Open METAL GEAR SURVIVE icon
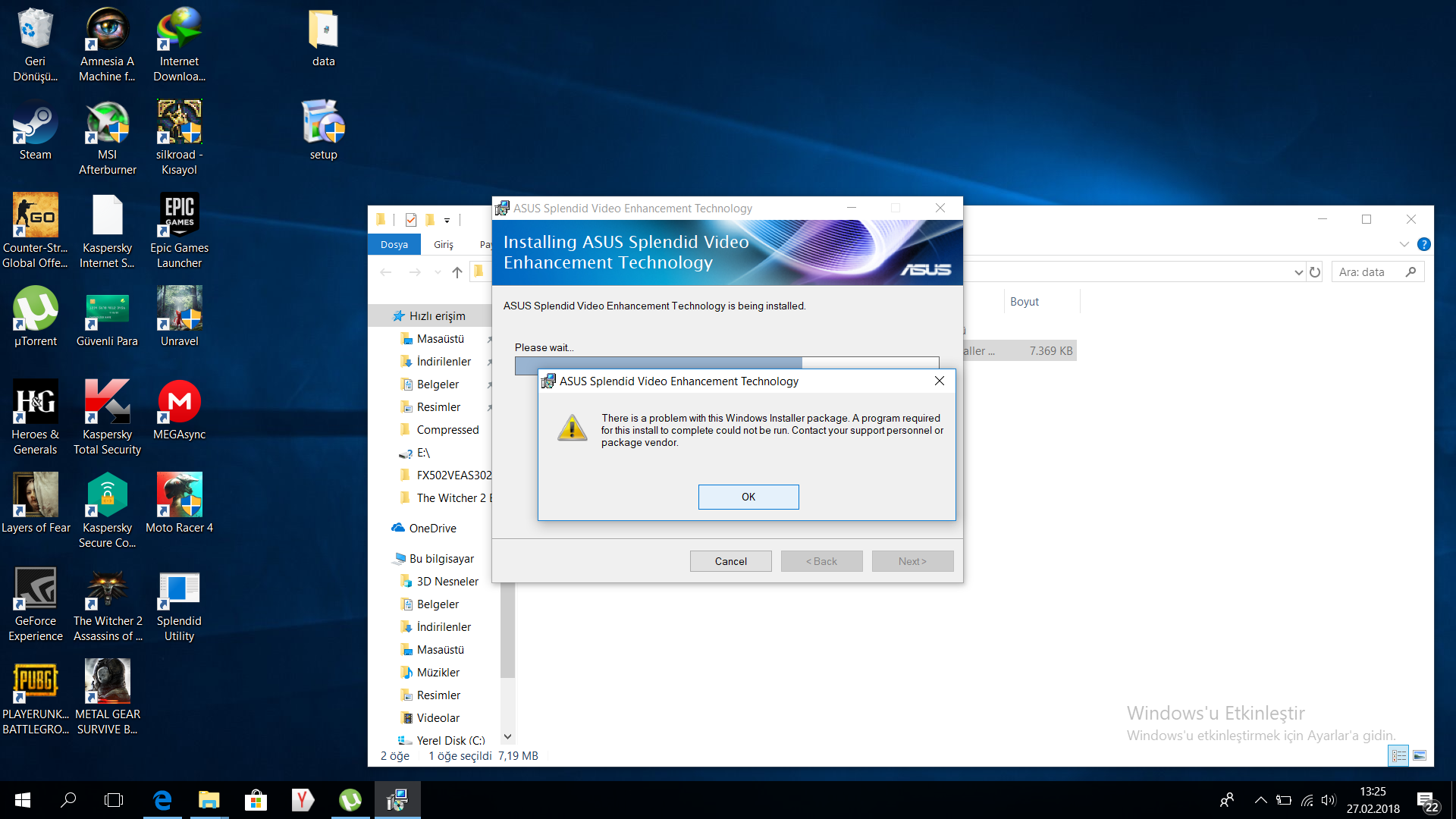 108,698
